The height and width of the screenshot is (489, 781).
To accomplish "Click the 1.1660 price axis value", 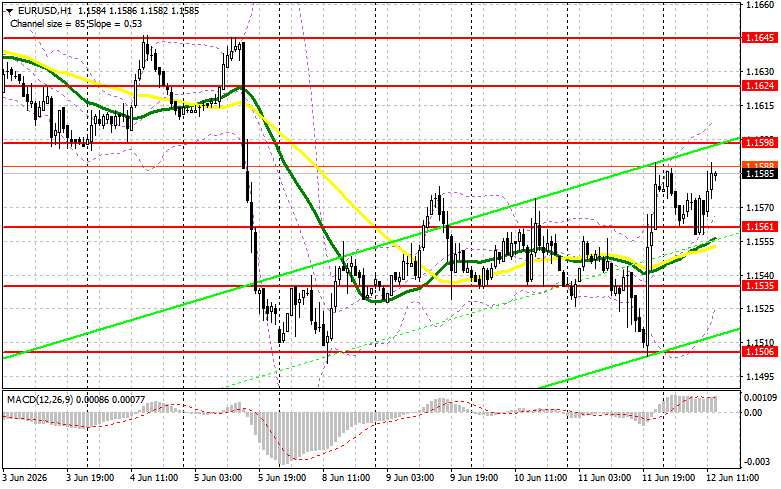I will point(760,4).
